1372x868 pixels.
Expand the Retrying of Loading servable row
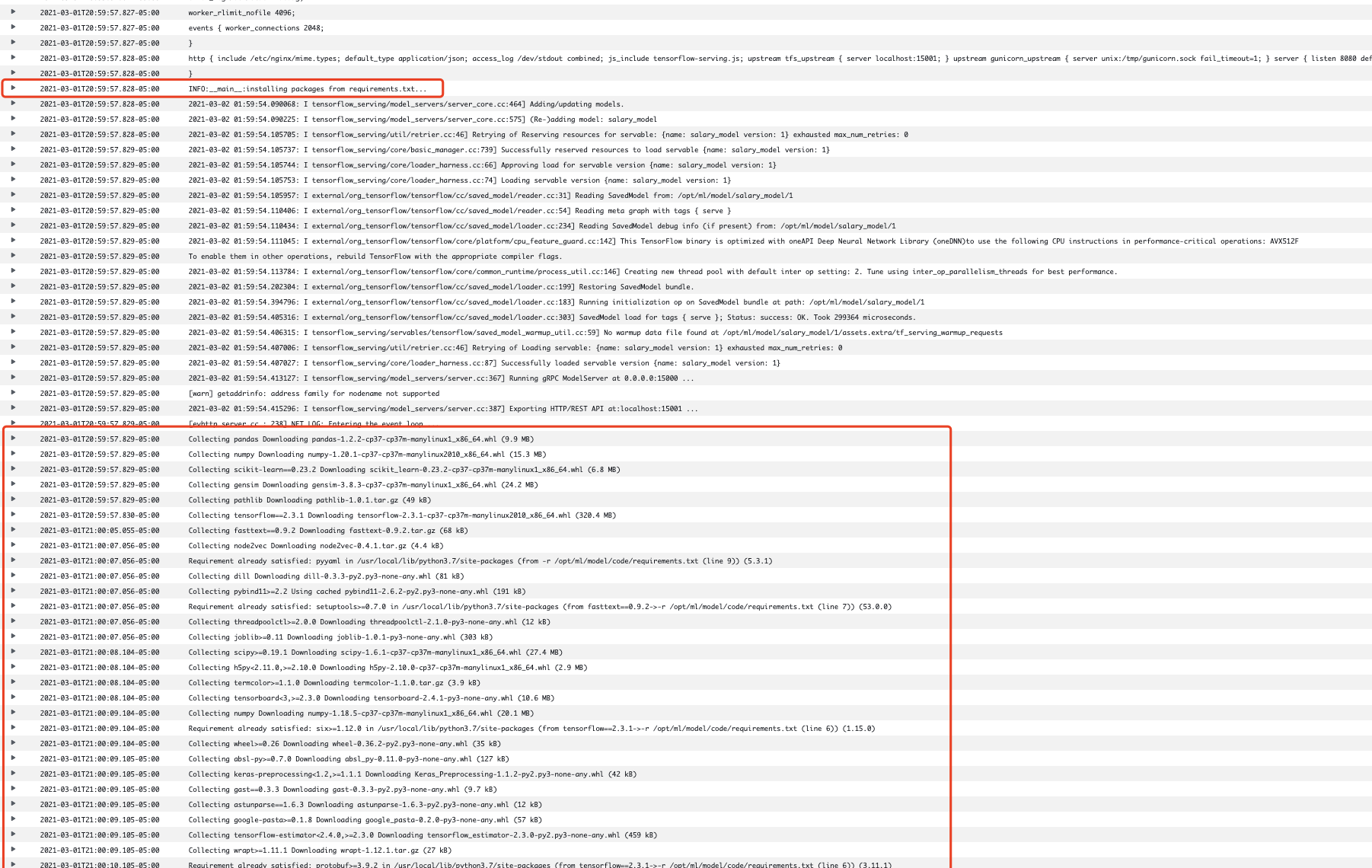[x=13, y=347]
